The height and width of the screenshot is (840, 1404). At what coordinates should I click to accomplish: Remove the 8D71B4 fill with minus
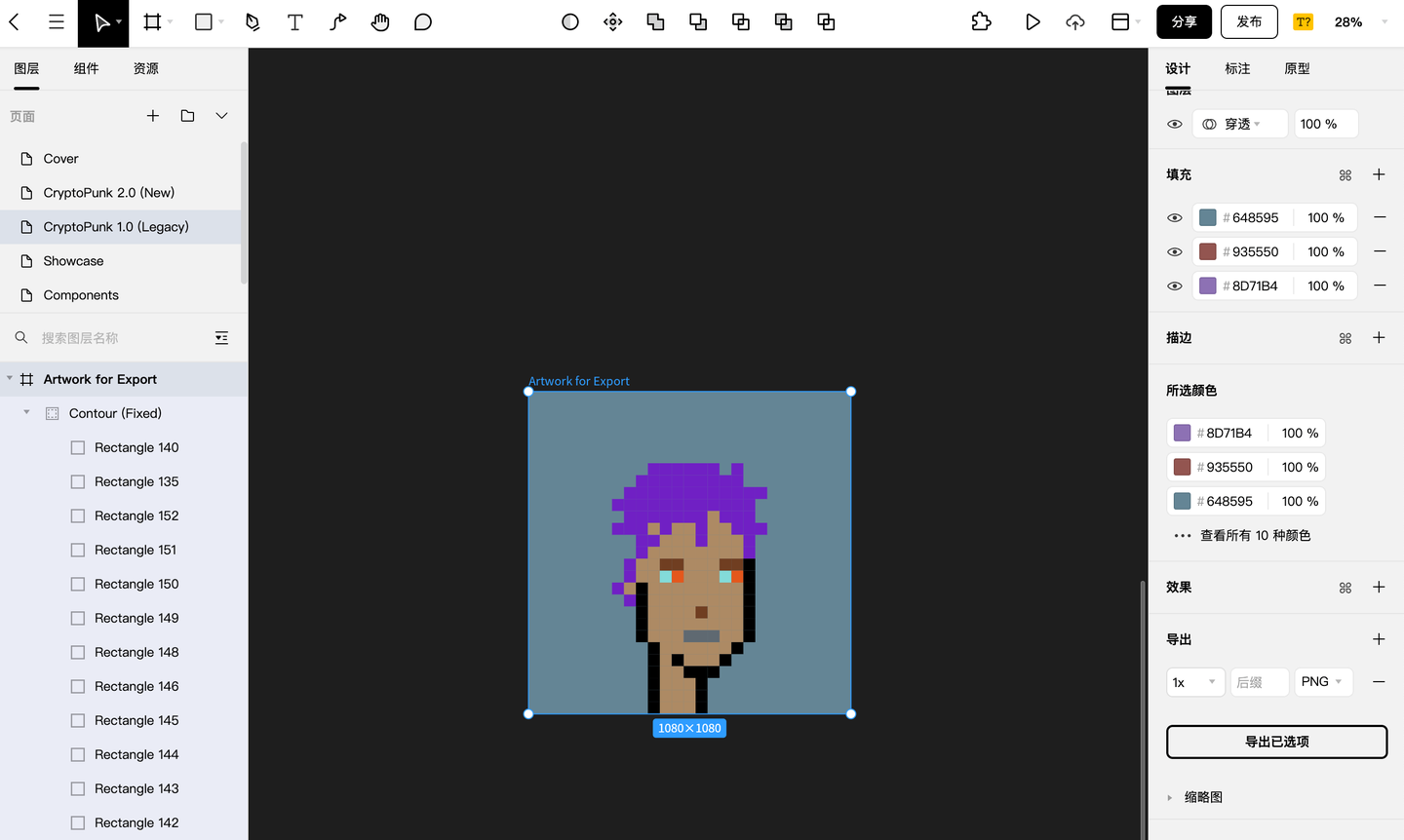click(x=1380, y=286)
